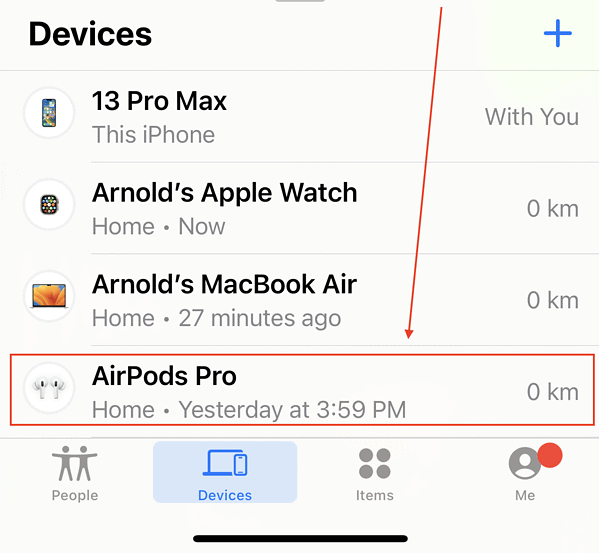599x553 pixels.
Task: Open the red notification badge on Me
Action: pos(550,455)
